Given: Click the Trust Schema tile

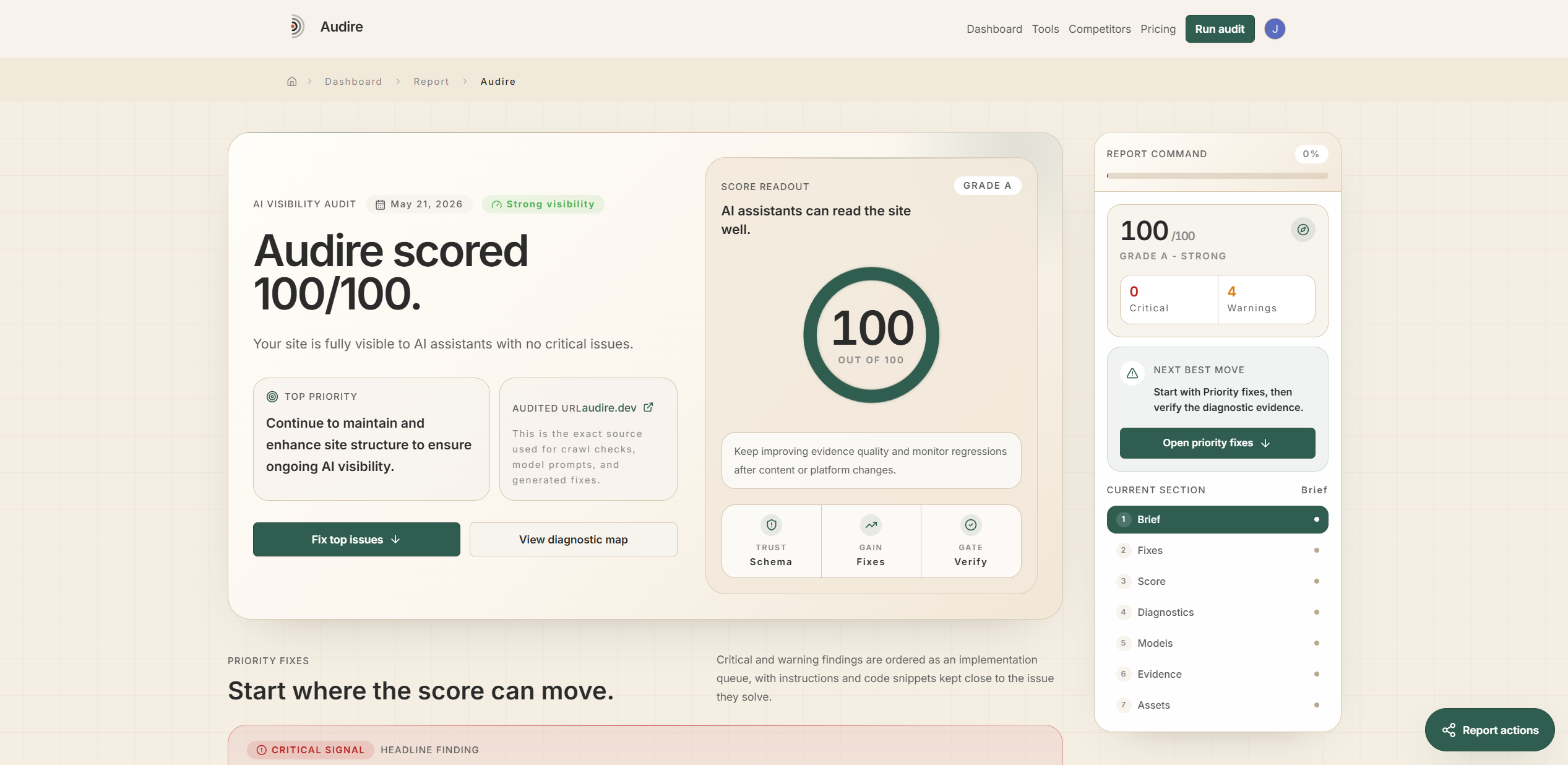Looking at the screenshot, I should 772,542.
